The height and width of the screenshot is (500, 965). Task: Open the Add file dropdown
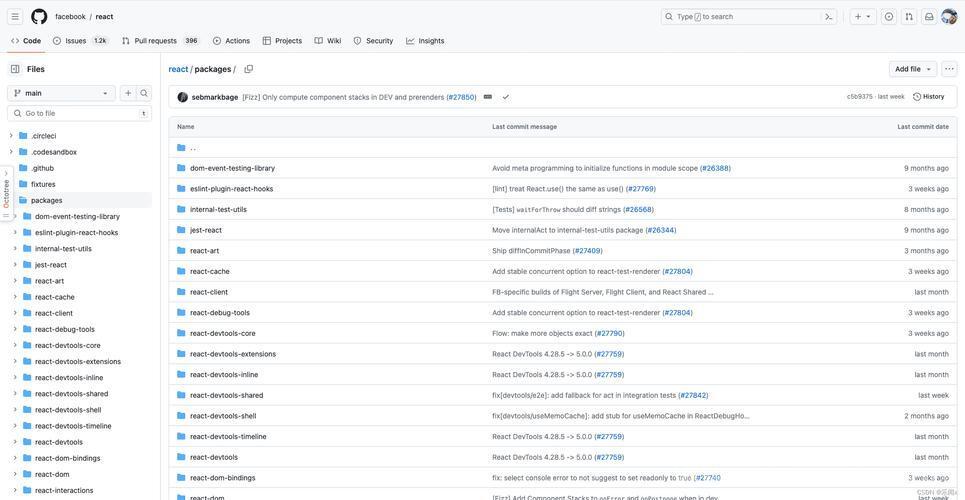(x=913, y=69)
